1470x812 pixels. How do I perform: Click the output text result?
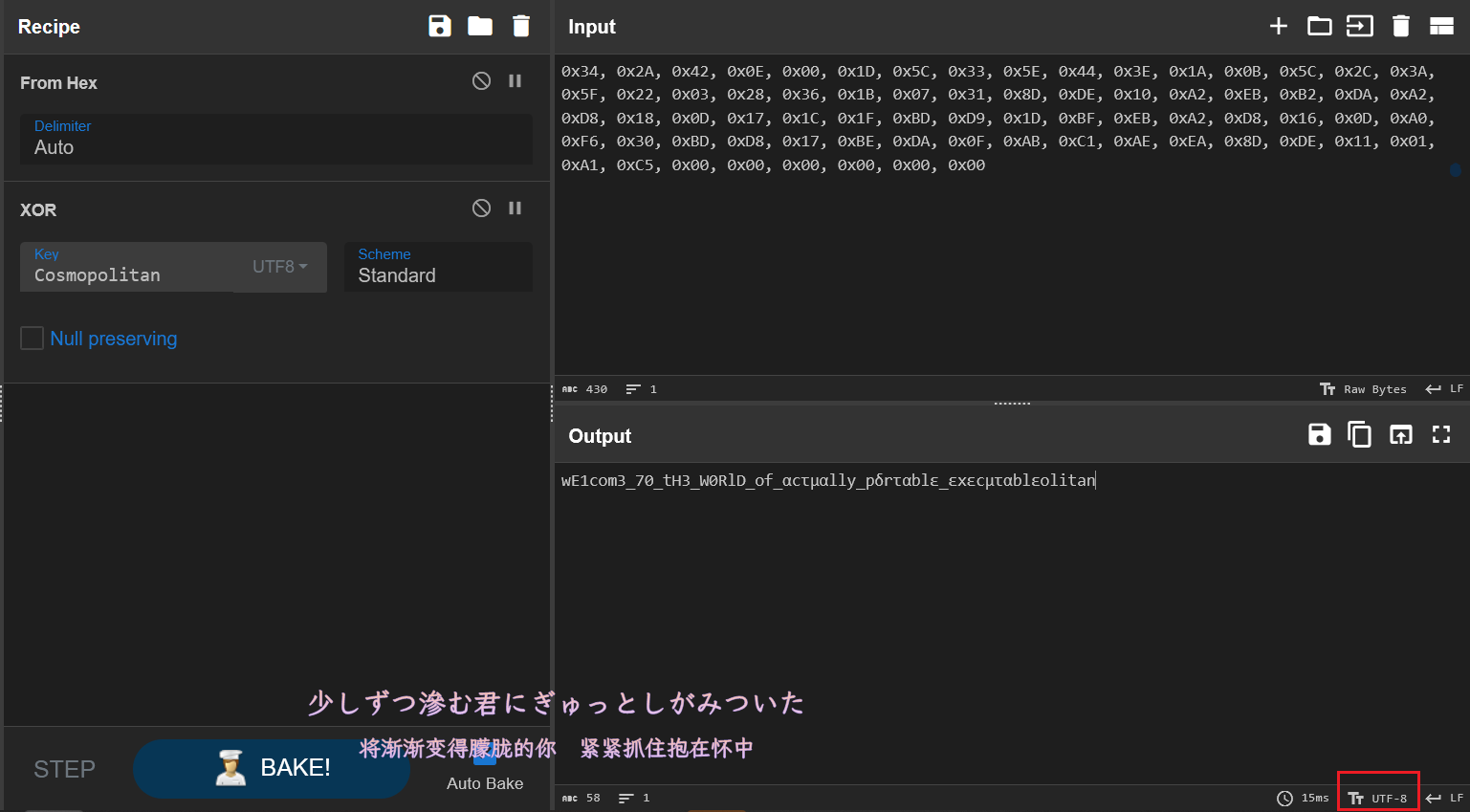[828, 480]
